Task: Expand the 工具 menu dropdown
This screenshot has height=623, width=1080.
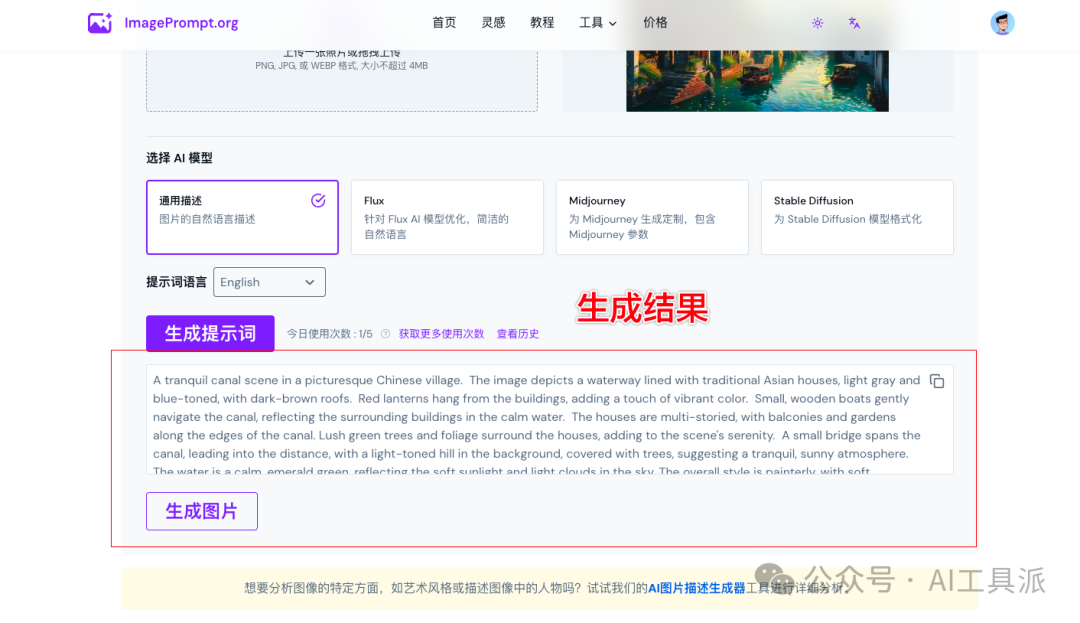Action: (598, 23)
